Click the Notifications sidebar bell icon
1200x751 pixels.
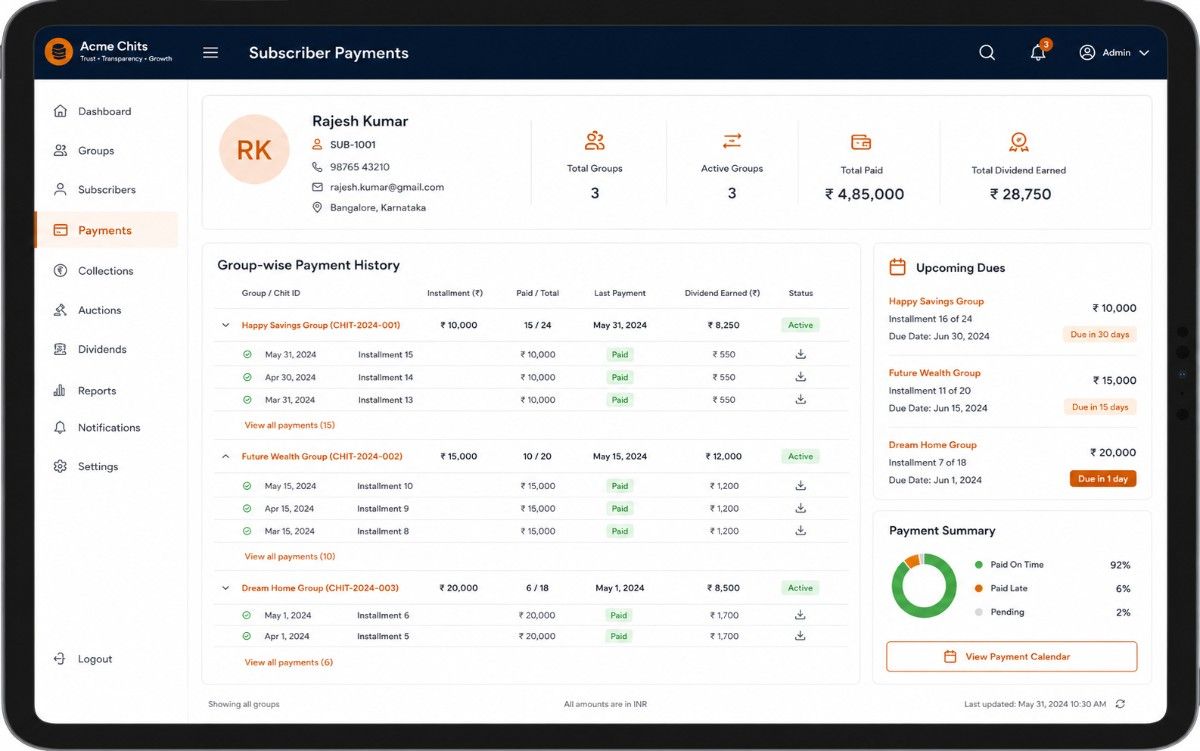(60, 428)
